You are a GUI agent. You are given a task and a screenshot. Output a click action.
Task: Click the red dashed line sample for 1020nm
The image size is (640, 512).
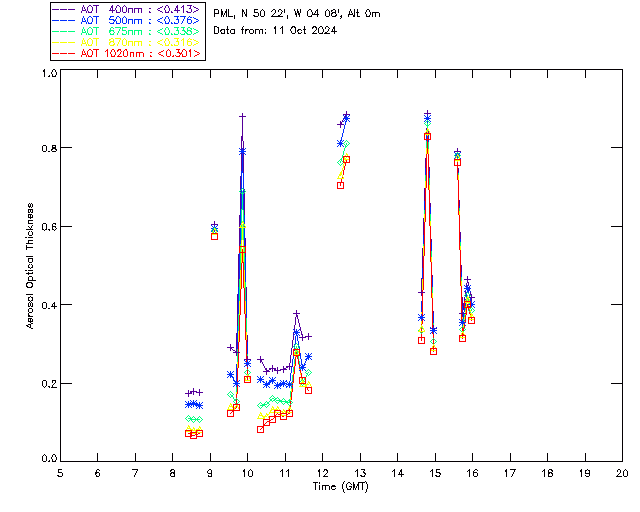[64, 53]
